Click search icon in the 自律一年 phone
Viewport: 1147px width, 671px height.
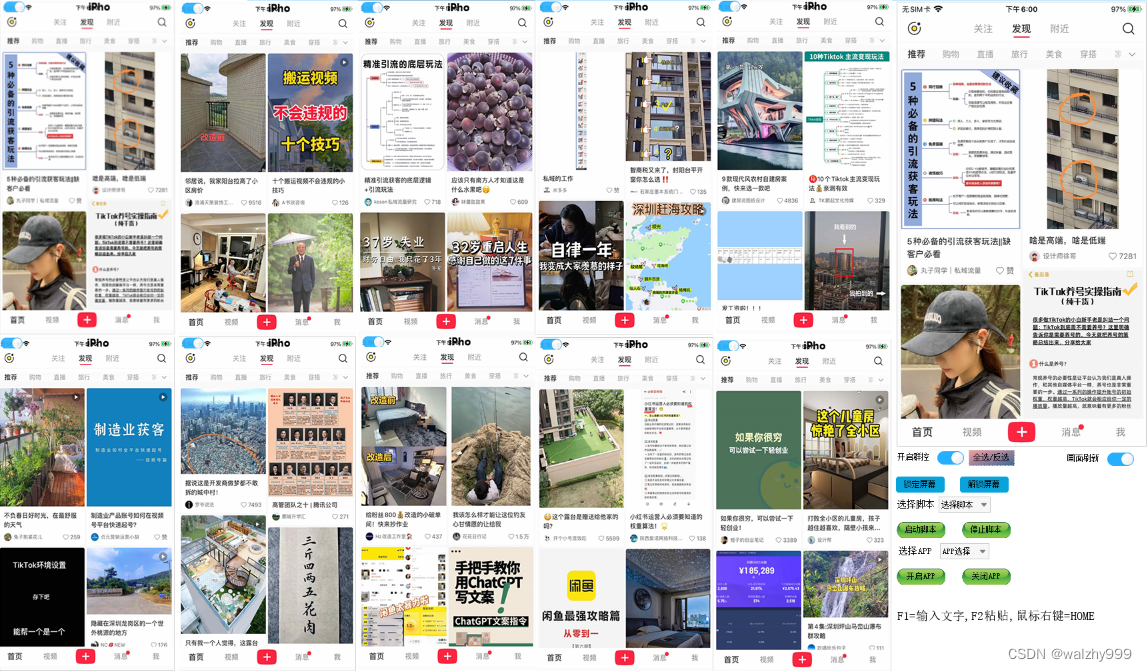[701, 22]
